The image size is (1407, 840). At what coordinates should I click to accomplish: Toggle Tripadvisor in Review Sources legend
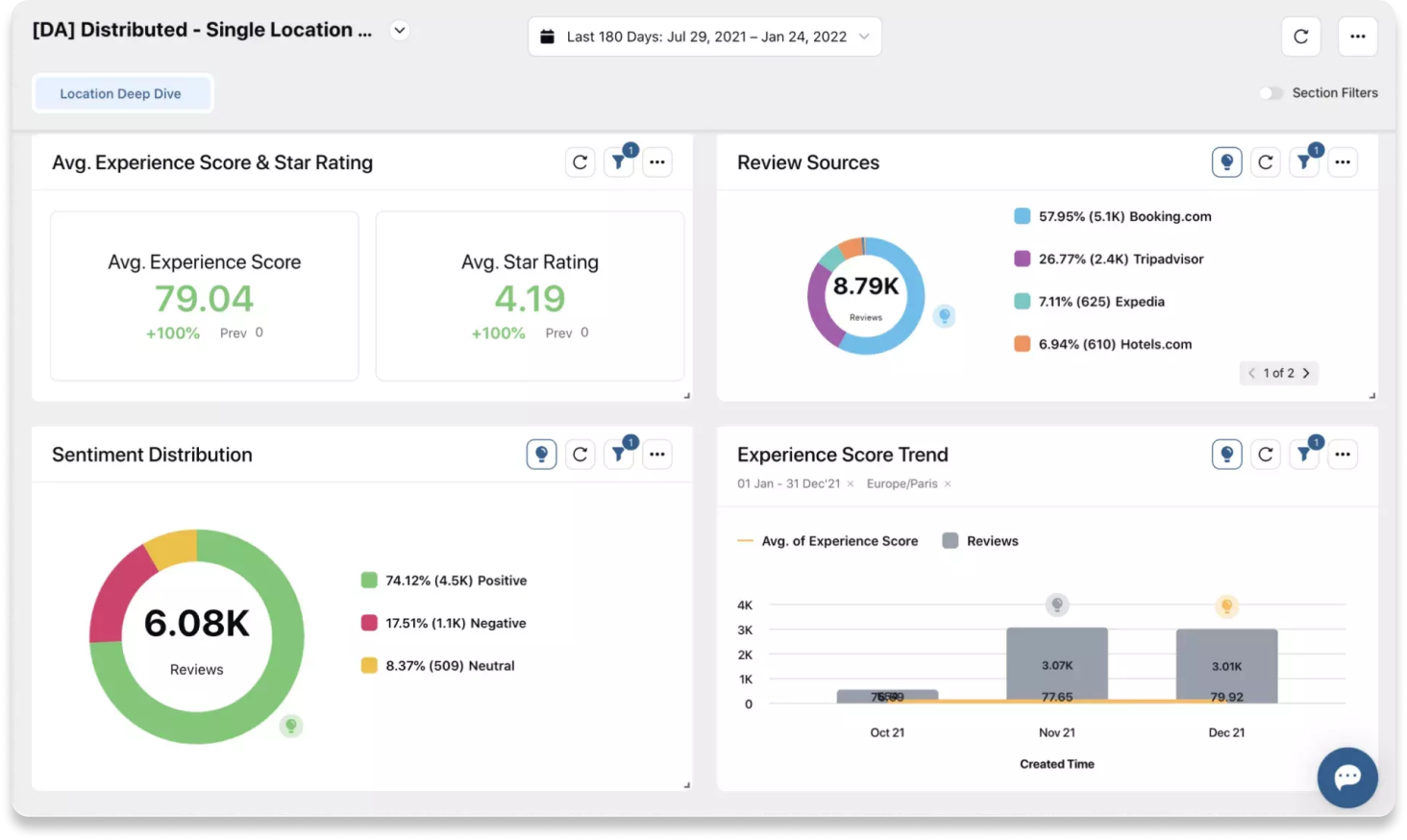[x=1109, y=259]
